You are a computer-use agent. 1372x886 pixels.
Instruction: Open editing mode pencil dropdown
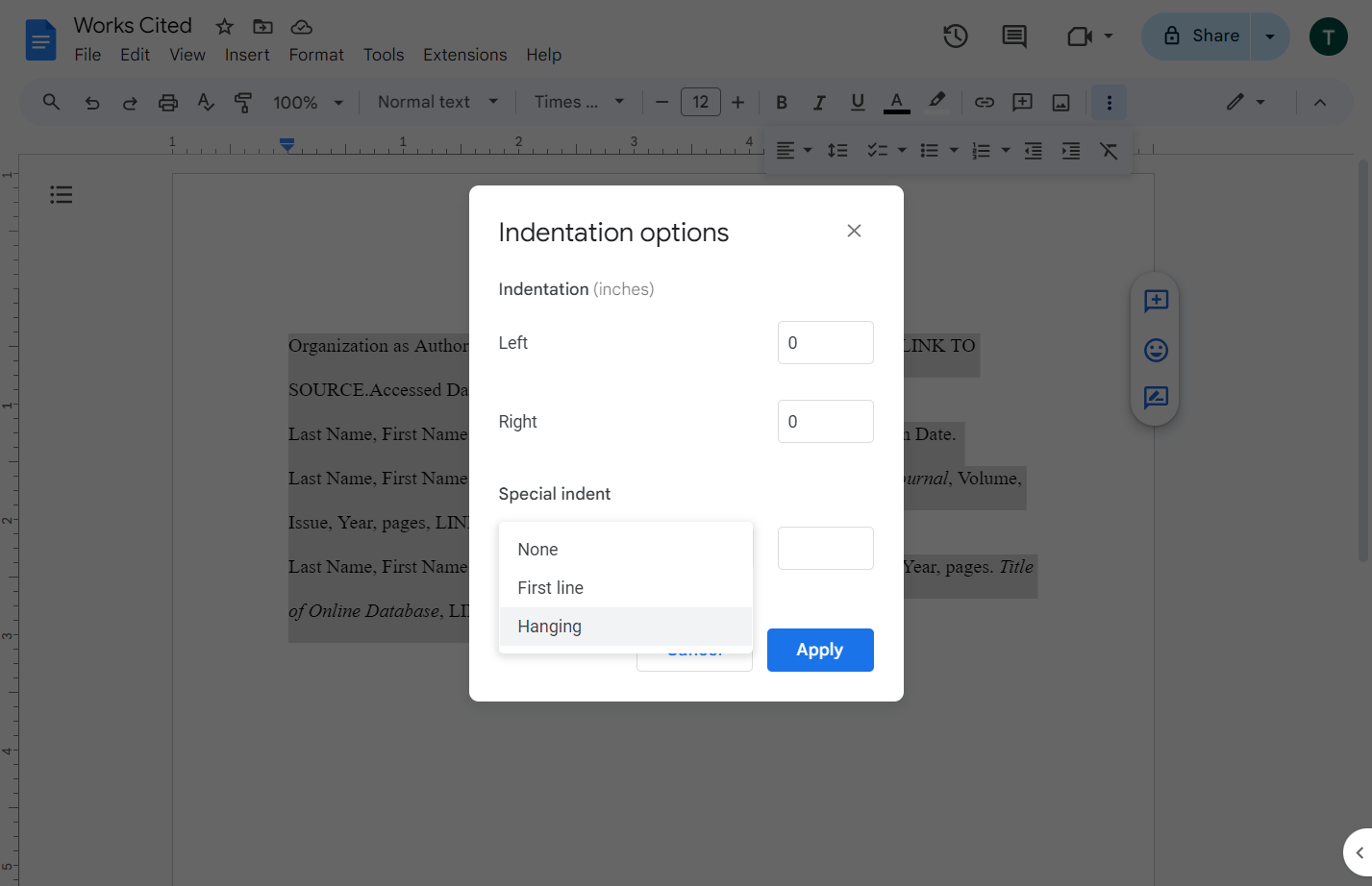click(1245, 102)
